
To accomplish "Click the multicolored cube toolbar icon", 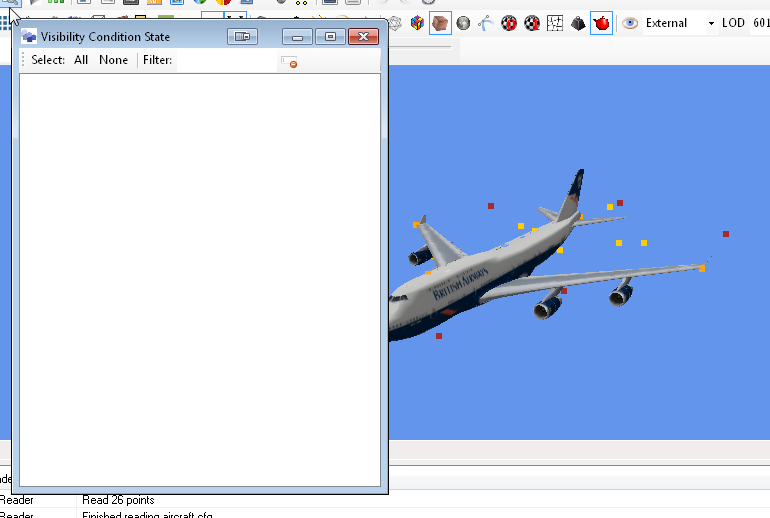I will click(x=417, y=23).
